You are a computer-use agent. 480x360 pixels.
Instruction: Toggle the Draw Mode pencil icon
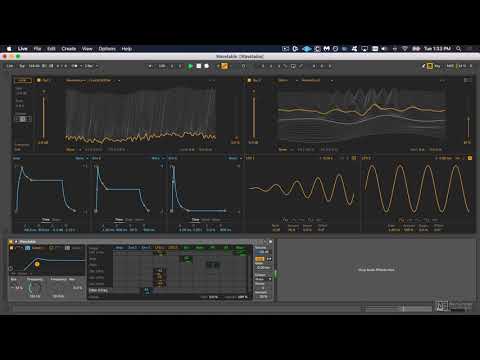pyautogui.click(x=424, y=66)
